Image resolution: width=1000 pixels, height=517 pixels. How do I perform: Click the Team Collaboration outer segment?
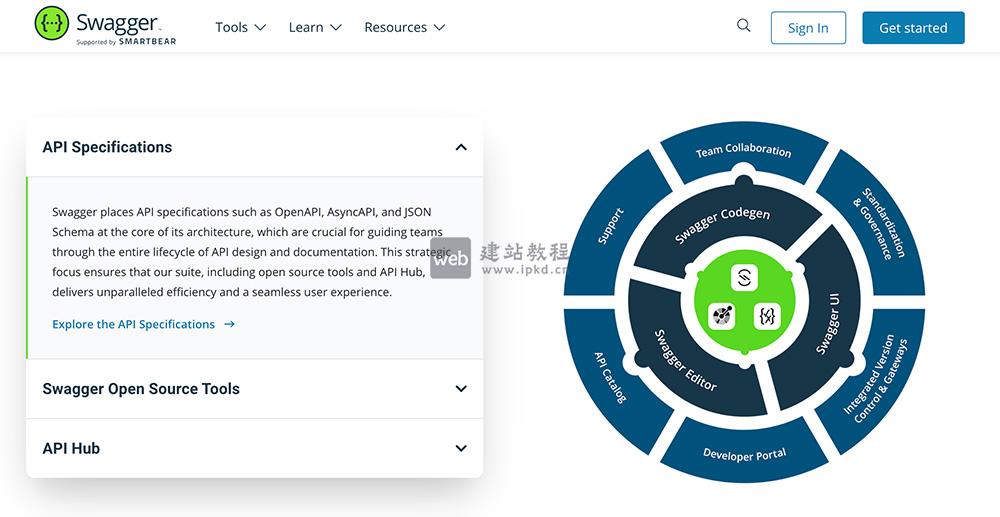tap(743, 151)
